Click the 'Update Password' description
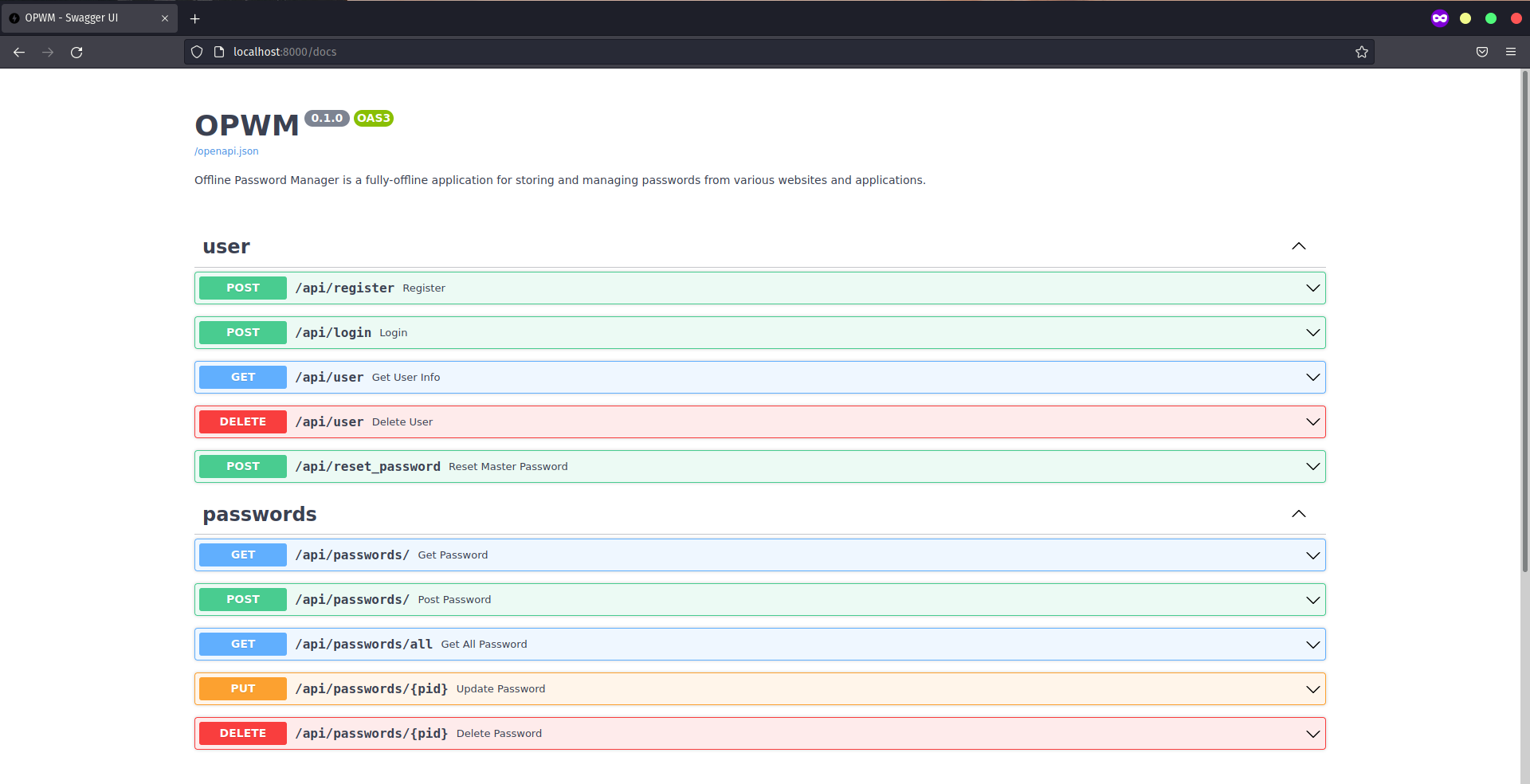Screen dimensions: 1530x784 [500, 689]
